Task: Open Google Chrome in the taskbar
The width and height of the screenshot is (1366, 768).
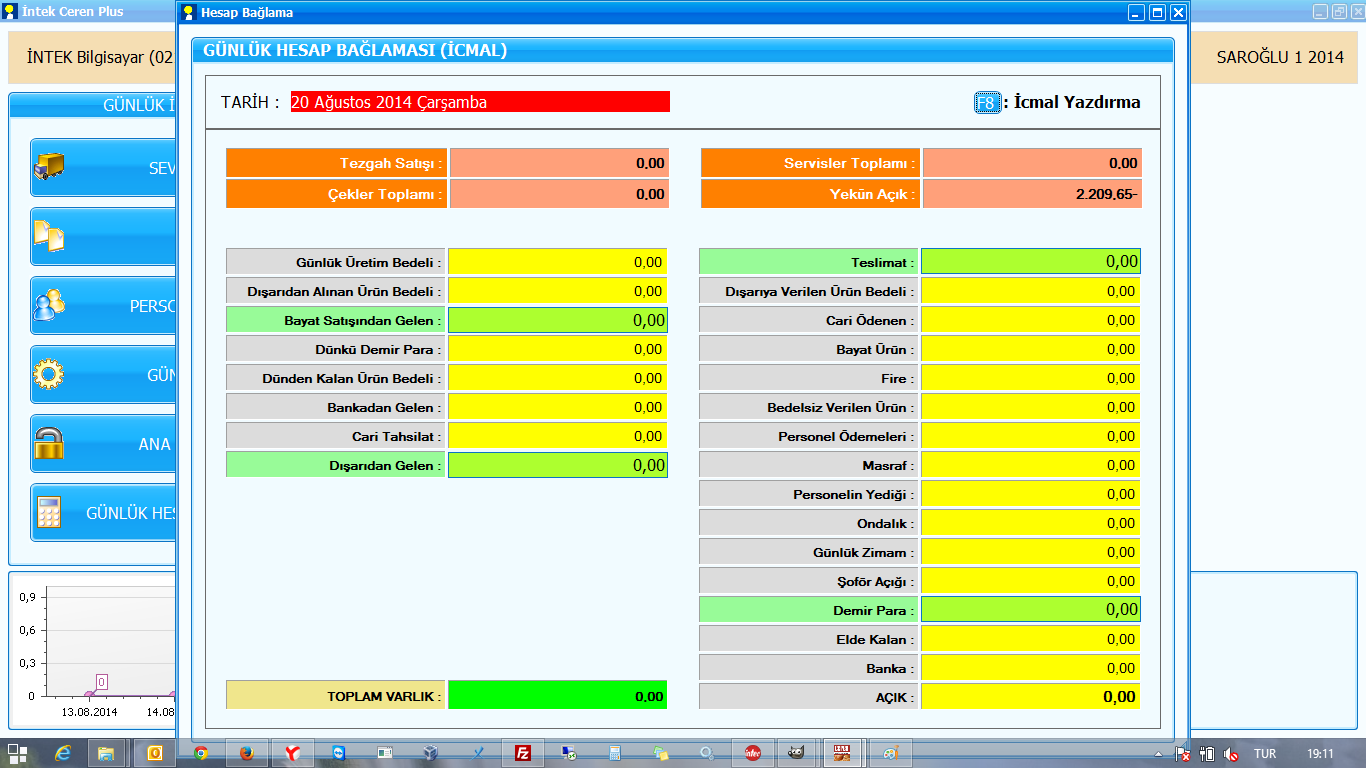Action: (x=201, y=753)
